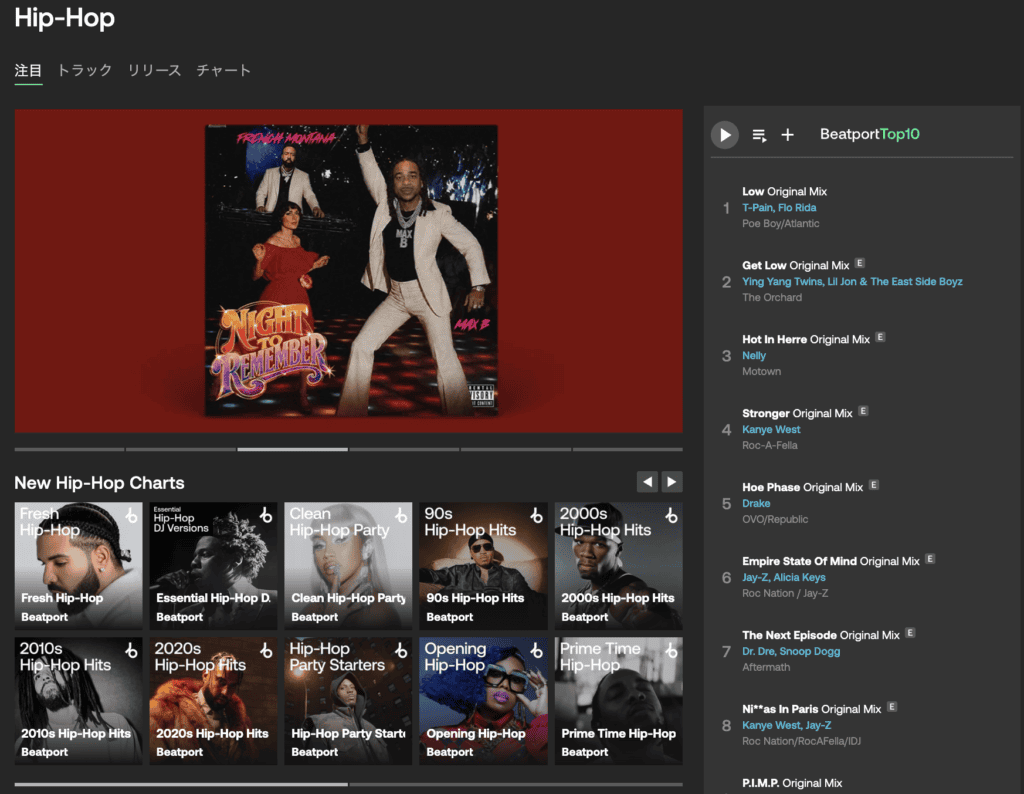1024x794 pixels.
Task: Open artist link Jay-Z, Alicia Keys
Action: 784,577
